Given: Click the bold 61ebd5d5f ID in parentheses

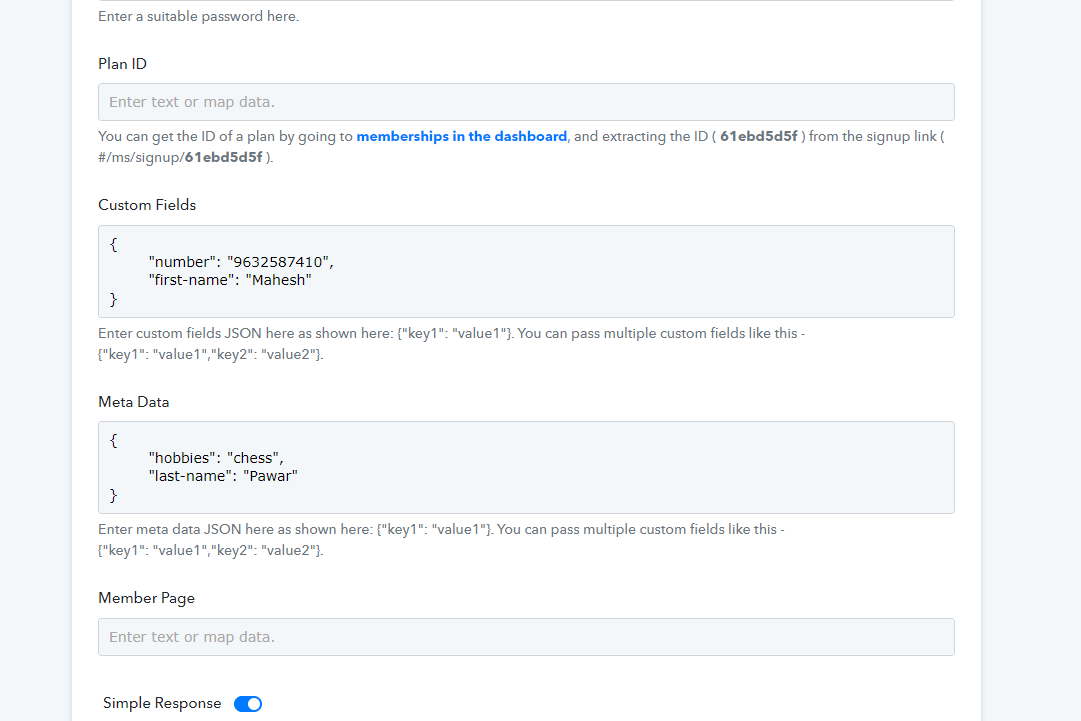Looking at the screenshot, I should point(758,136).
